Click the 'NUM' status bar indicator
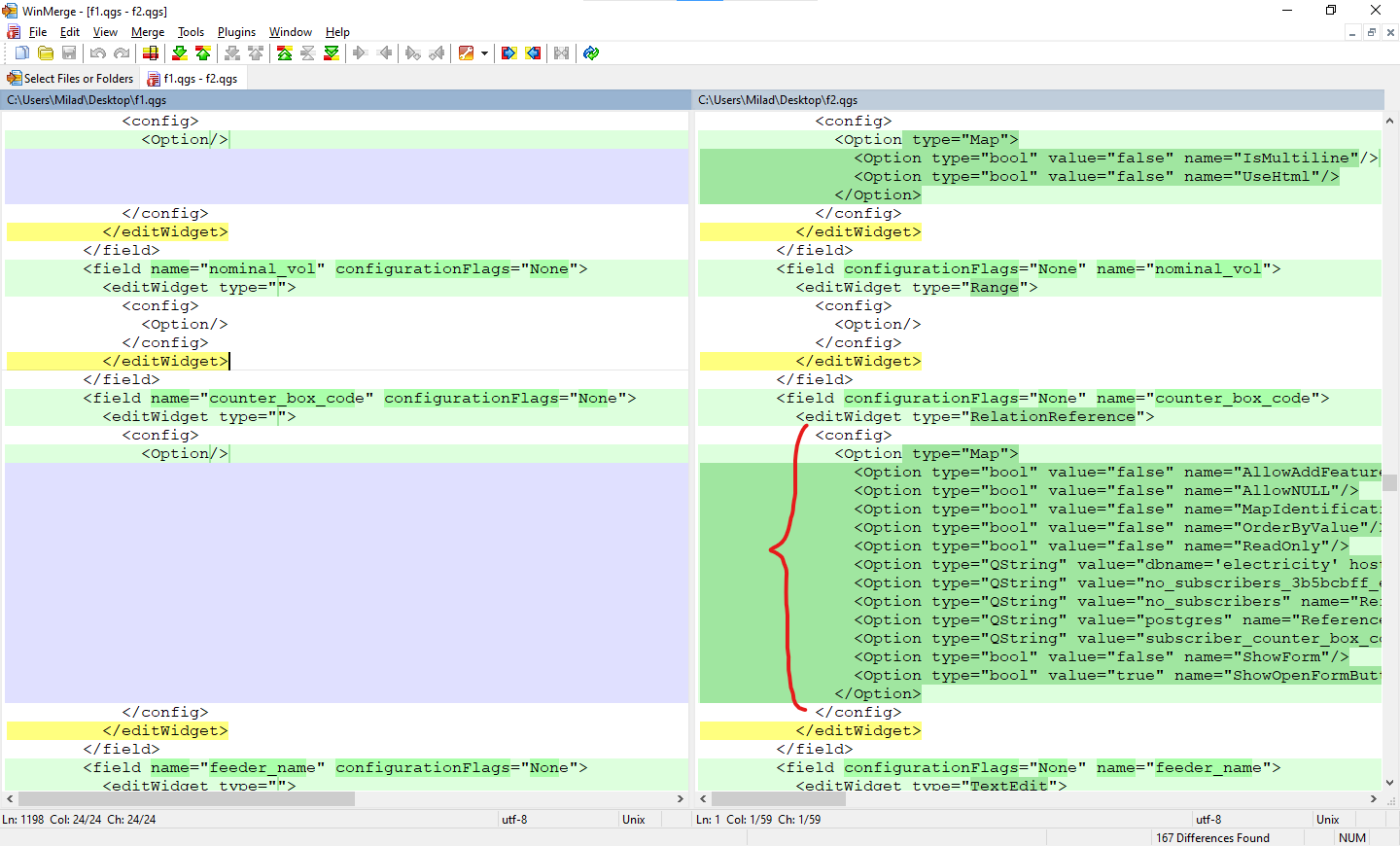This screenshot has width=1400, height=846. (x=1352, y=837)
